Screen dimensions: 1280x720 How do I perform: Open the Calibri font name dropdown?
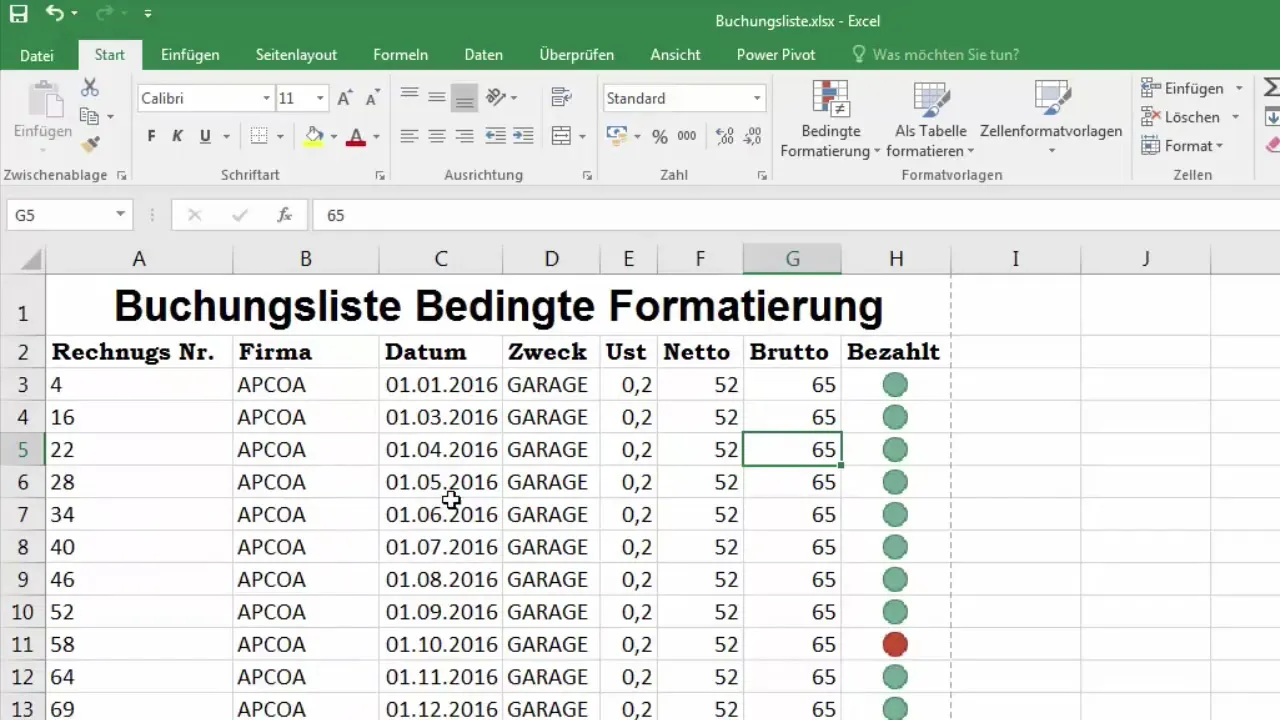click(x=266, y=98)
